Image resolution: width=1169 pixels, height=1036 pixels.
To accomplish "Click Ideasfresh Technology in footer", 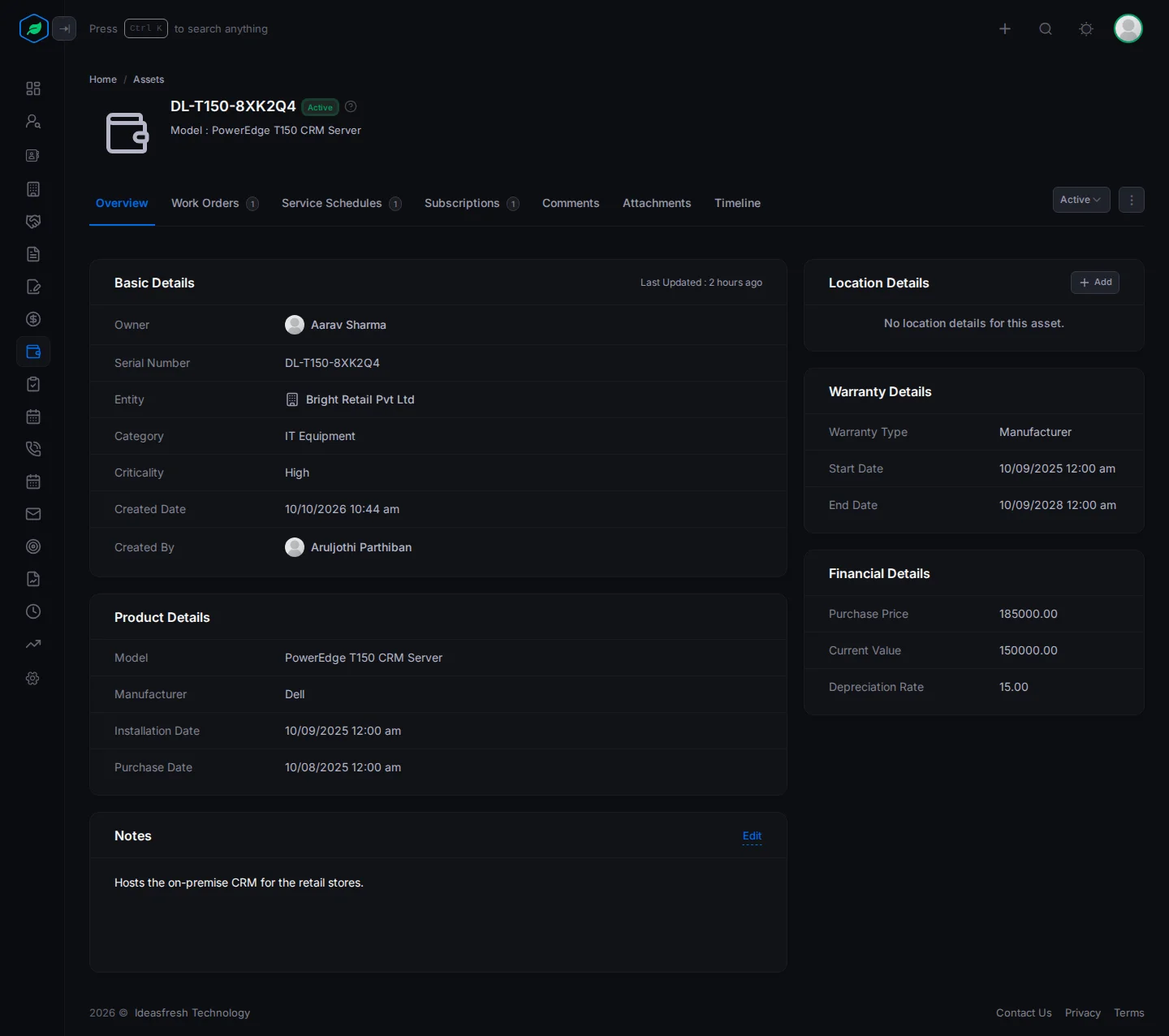I will point(192,1012).
